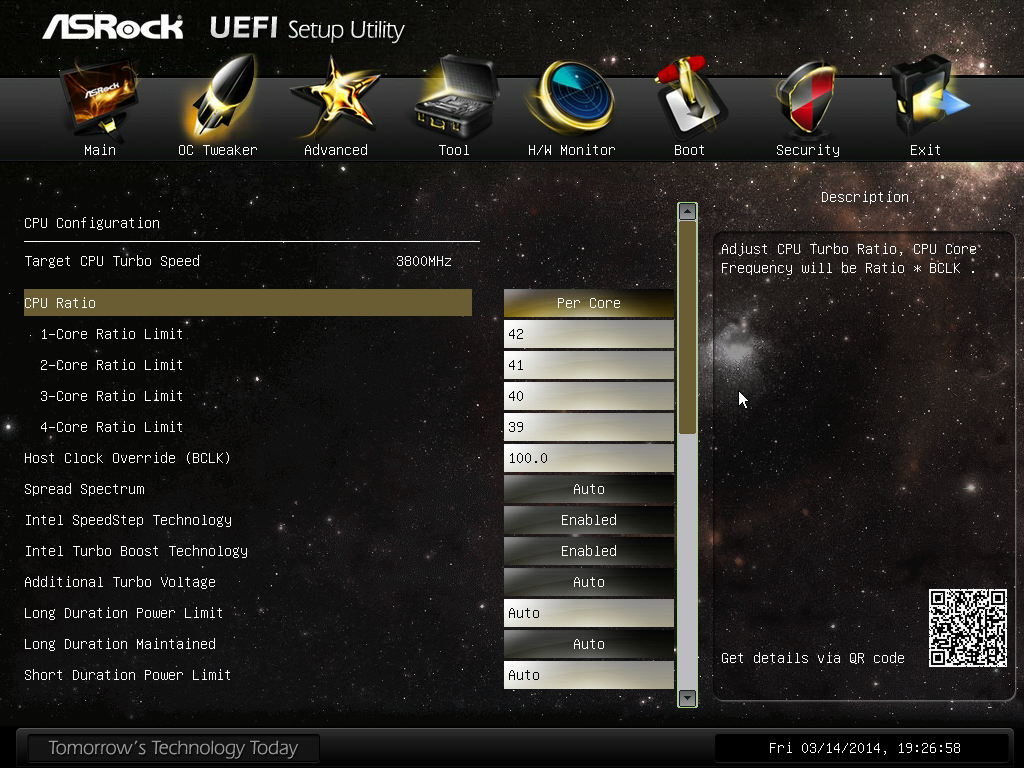Toggle Intel Turbo Boost Technology Enabled setting
1024x768 pixels.
tap(588, 551)
